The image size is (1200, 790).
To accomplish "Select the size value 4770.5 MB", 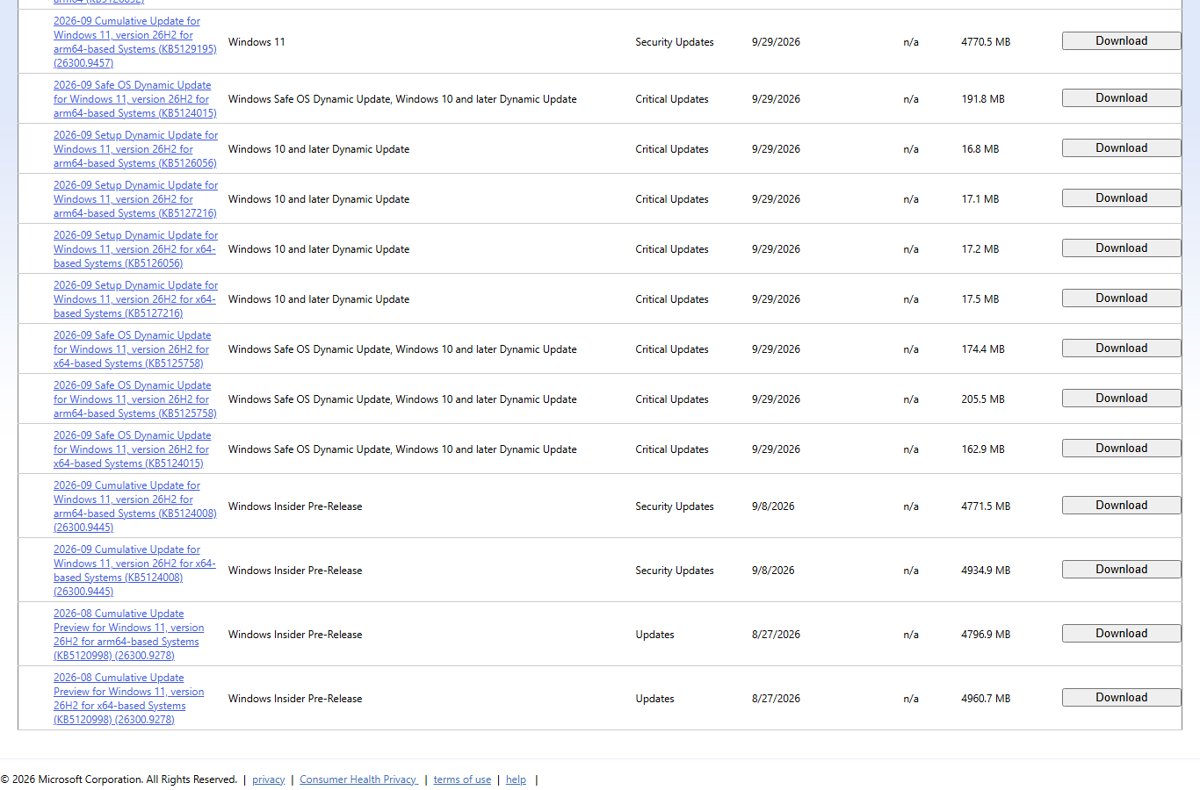I will tap(985, 42).
